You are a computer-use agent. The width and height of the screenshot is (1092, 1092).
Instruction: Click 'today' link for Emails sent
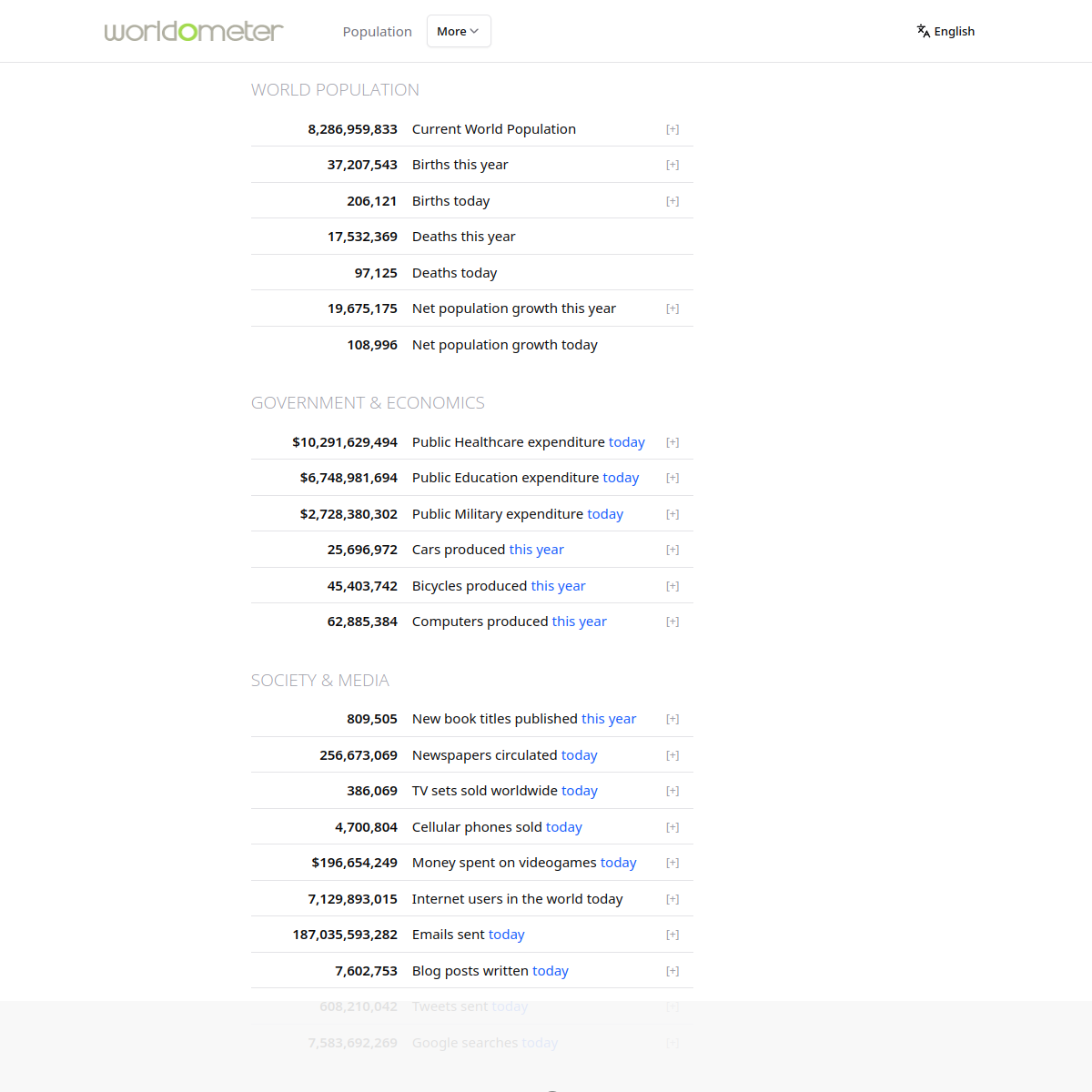[x=506, y=935]
